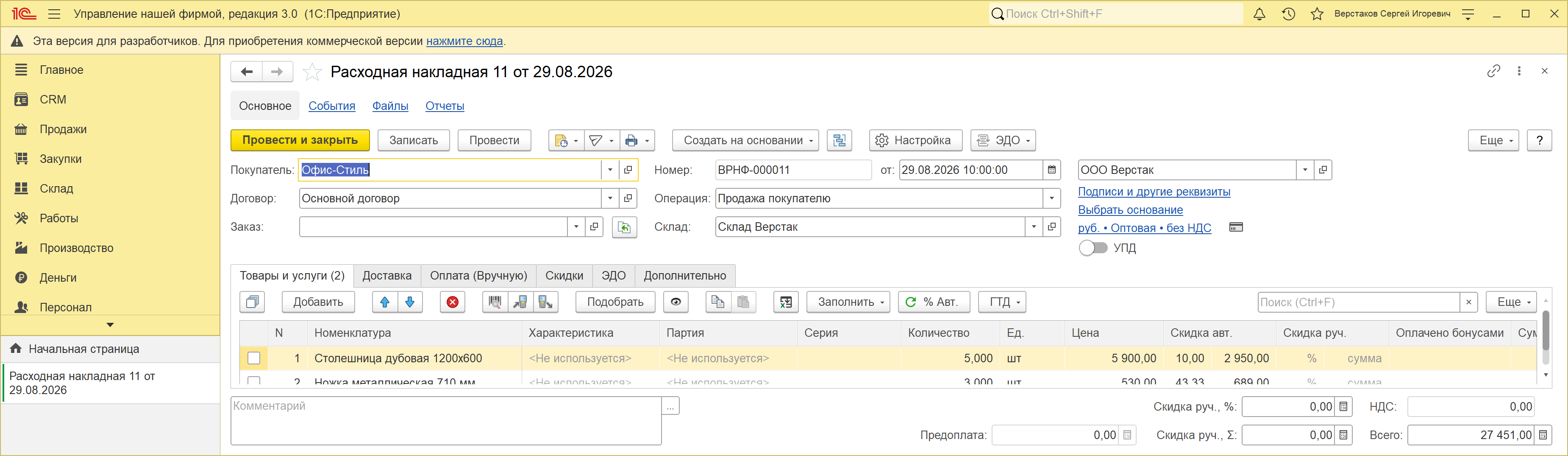Viewport: 1568px width, 456px height.
Task: Open the Продажи section in sidebar
Action: click(63, 129)
